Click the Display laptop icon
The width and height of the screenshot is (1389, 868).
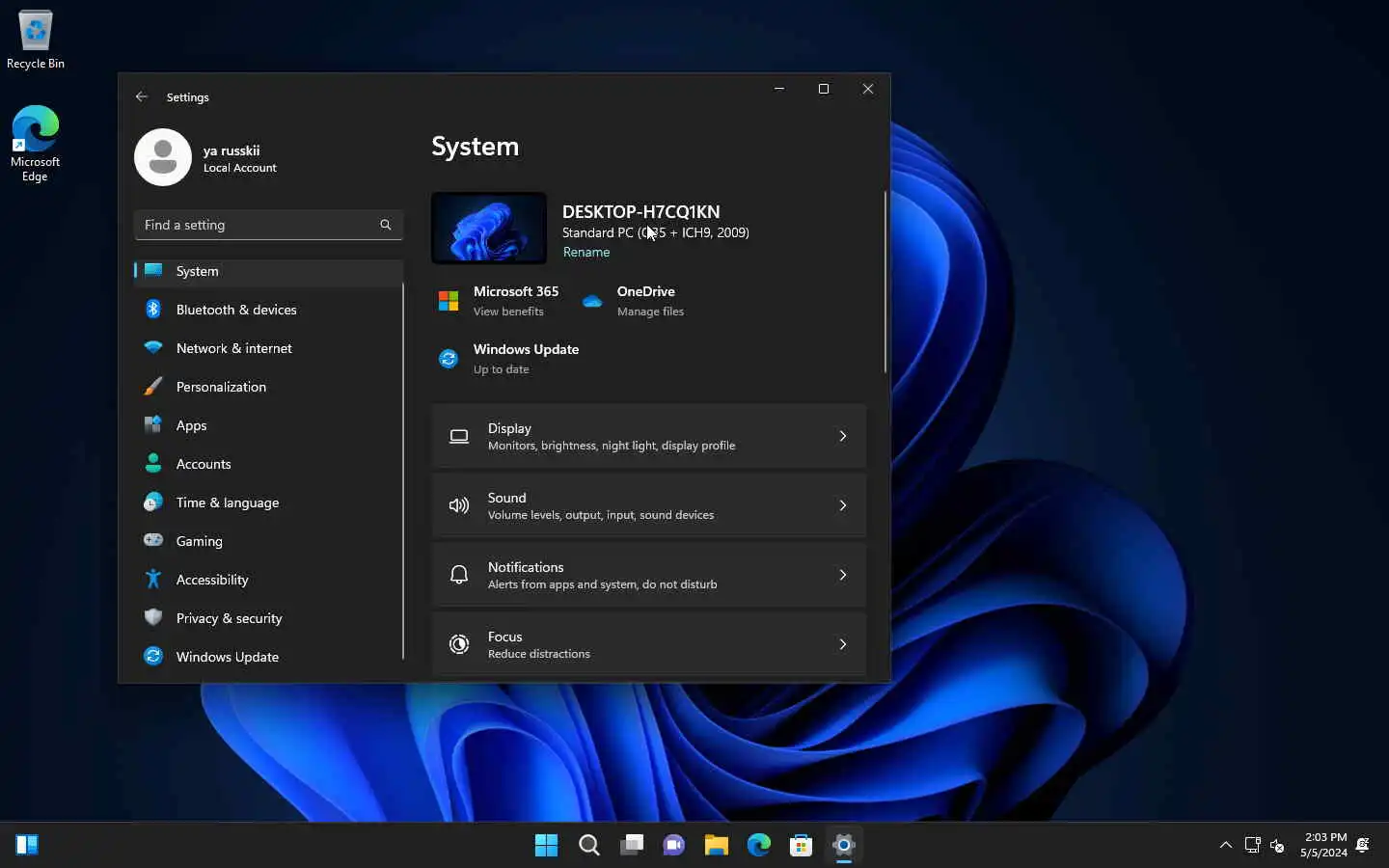[x=459, y=437]
